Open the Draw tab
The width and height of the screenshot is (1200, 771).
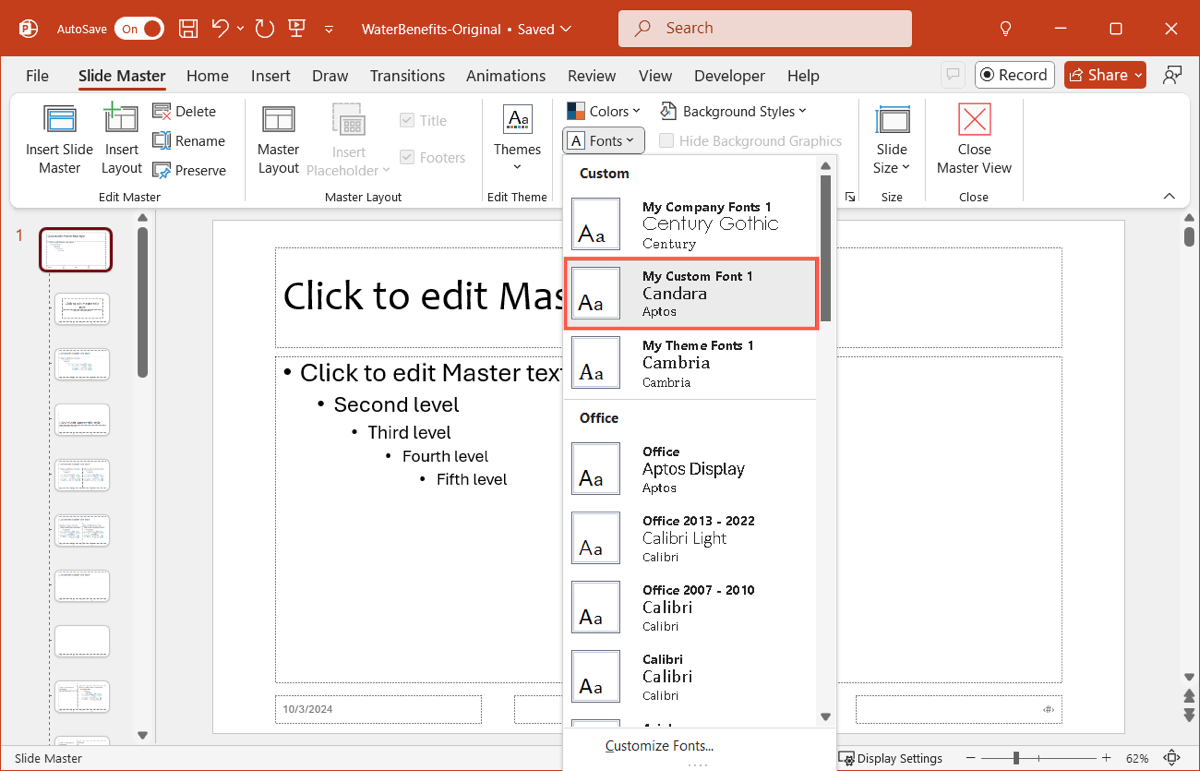(x=330, y=75)
